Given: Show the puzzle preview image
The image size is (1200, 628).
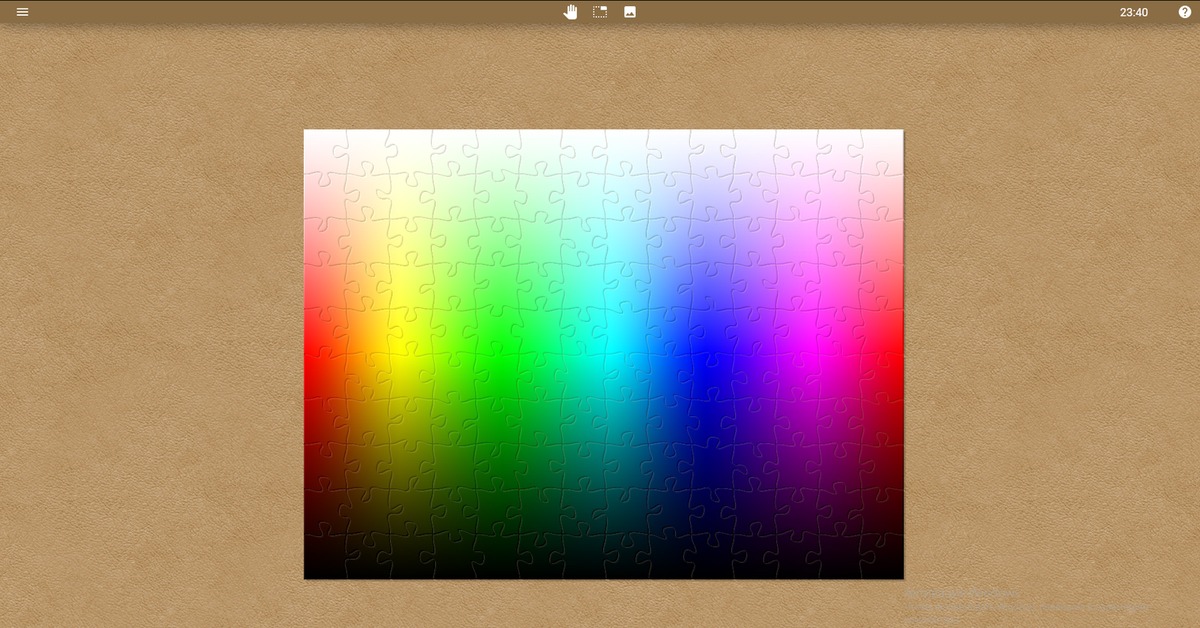Looking at the screenshot, I should pyautogui.click(x=630, y=12).
